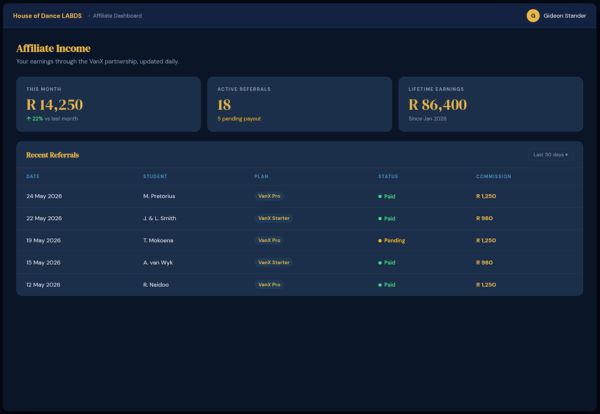
Task: Click the green up-arrow beside 22%
Action: point(29,119)
